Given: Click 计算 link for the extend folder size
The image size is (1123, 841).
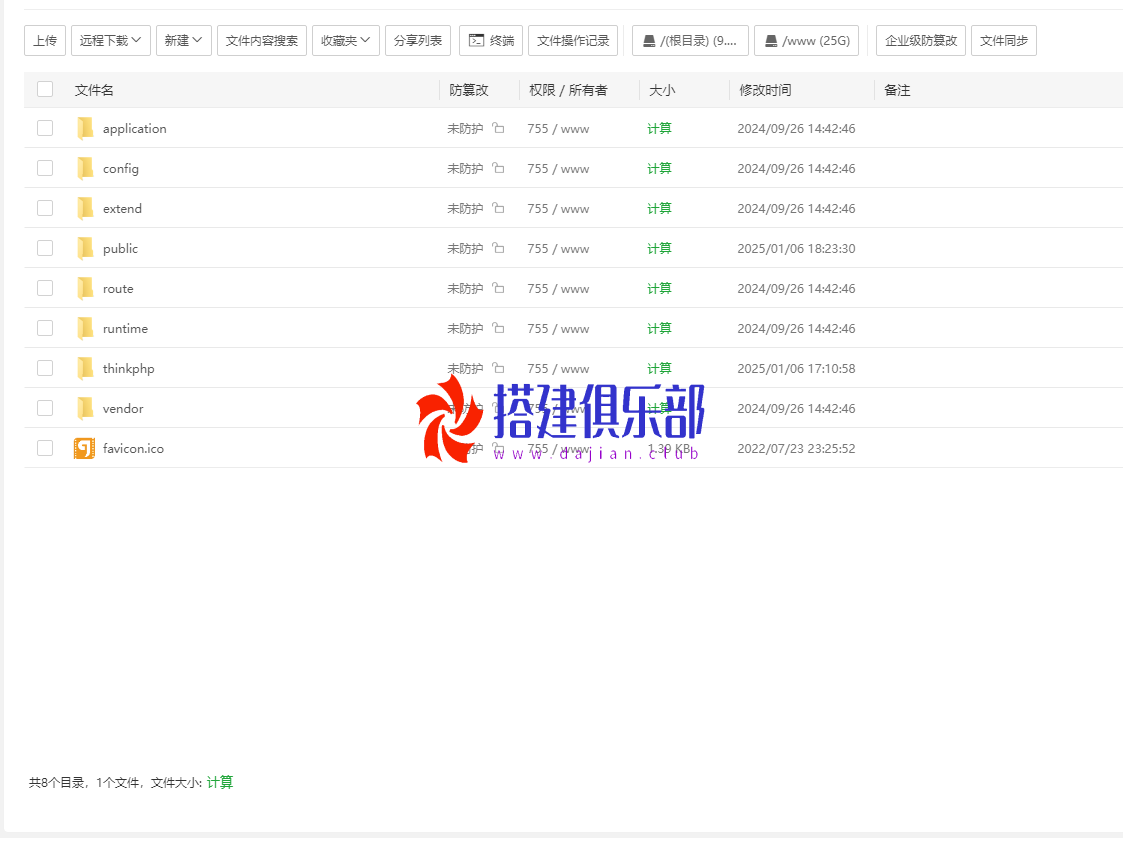Looking at the screenshot, I should click(659, 208).
